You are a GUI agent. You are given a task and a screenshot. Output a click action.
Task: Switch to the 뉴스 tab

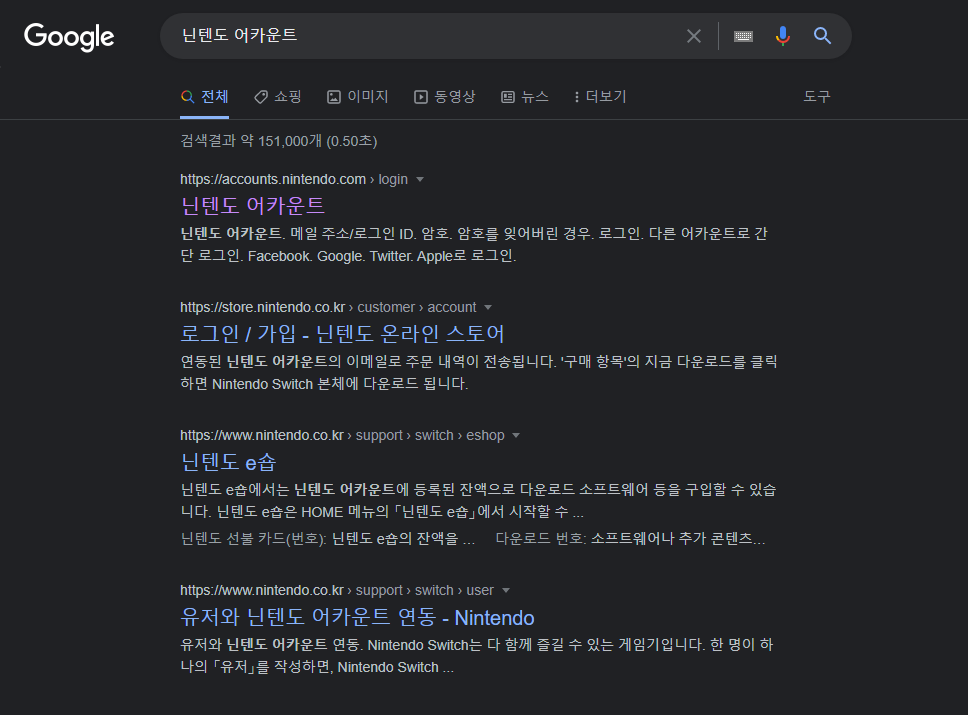point(525,97)
